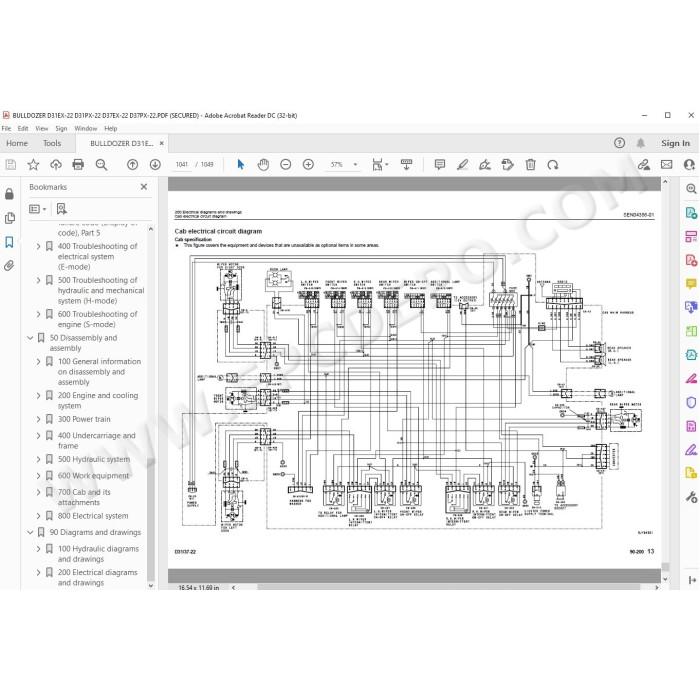Expand 600 Troubleshooting of engine

(x=38, y=314)
